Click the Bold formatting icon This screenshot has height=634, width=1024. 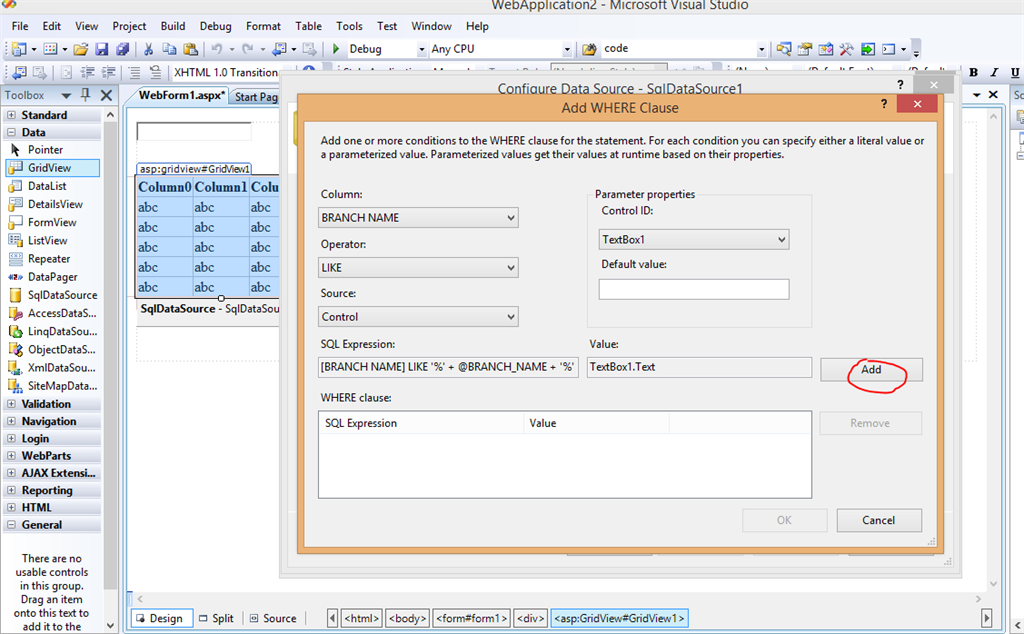pyautogui.click(x=973, y=72)
